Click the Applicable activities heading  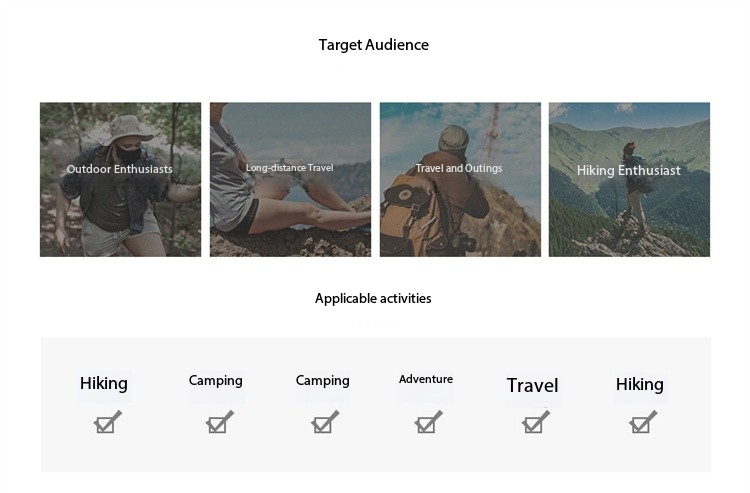pos(373,298)
